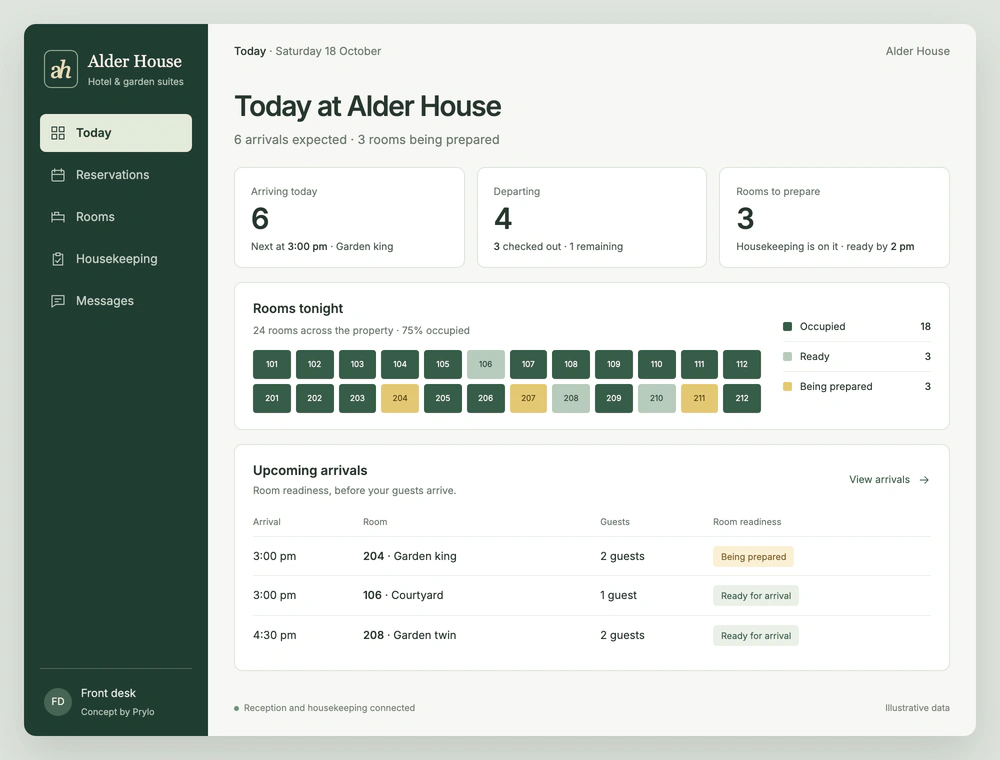
Task: Click the Ready legend color swatch
Action: click(x=788, y=356)
